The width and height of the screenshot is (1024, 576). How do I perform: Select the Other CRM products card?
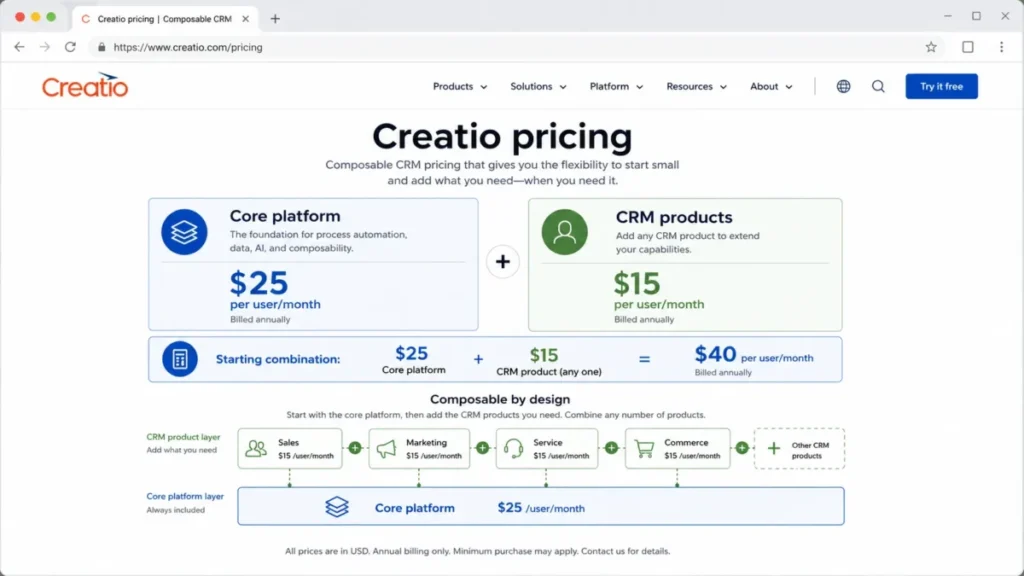pyautogui.click(x=799, y=449)
